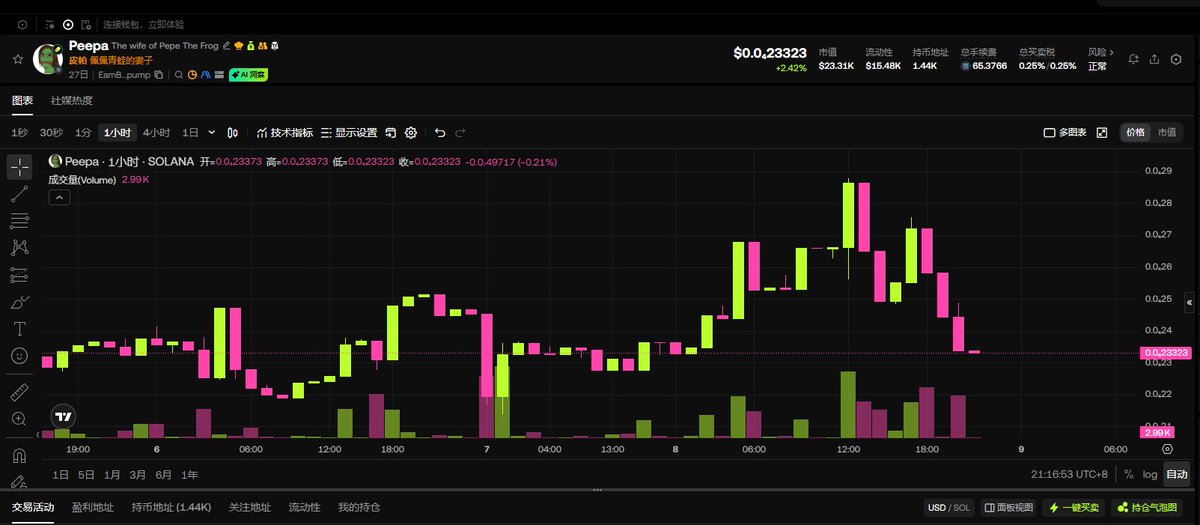This screenshot has width=1200, height=525.
Task: Switch chart to 市值 market cap mode
Action: click(x=1166, y=132)
